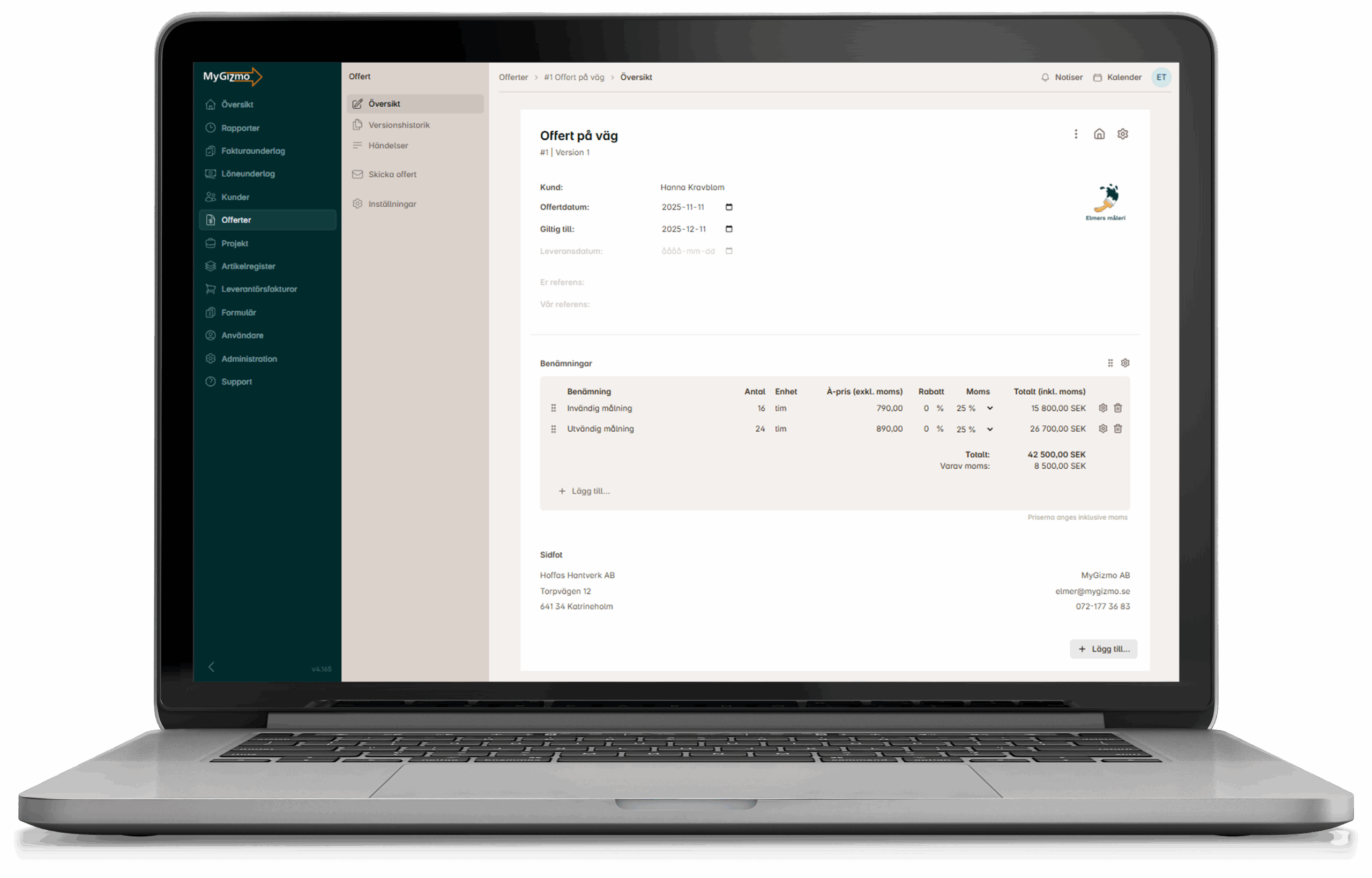The width and height of the screenshot is (1372, 878).
Task: Open Versionshistorik in offer menu
Action: (399, 125)
